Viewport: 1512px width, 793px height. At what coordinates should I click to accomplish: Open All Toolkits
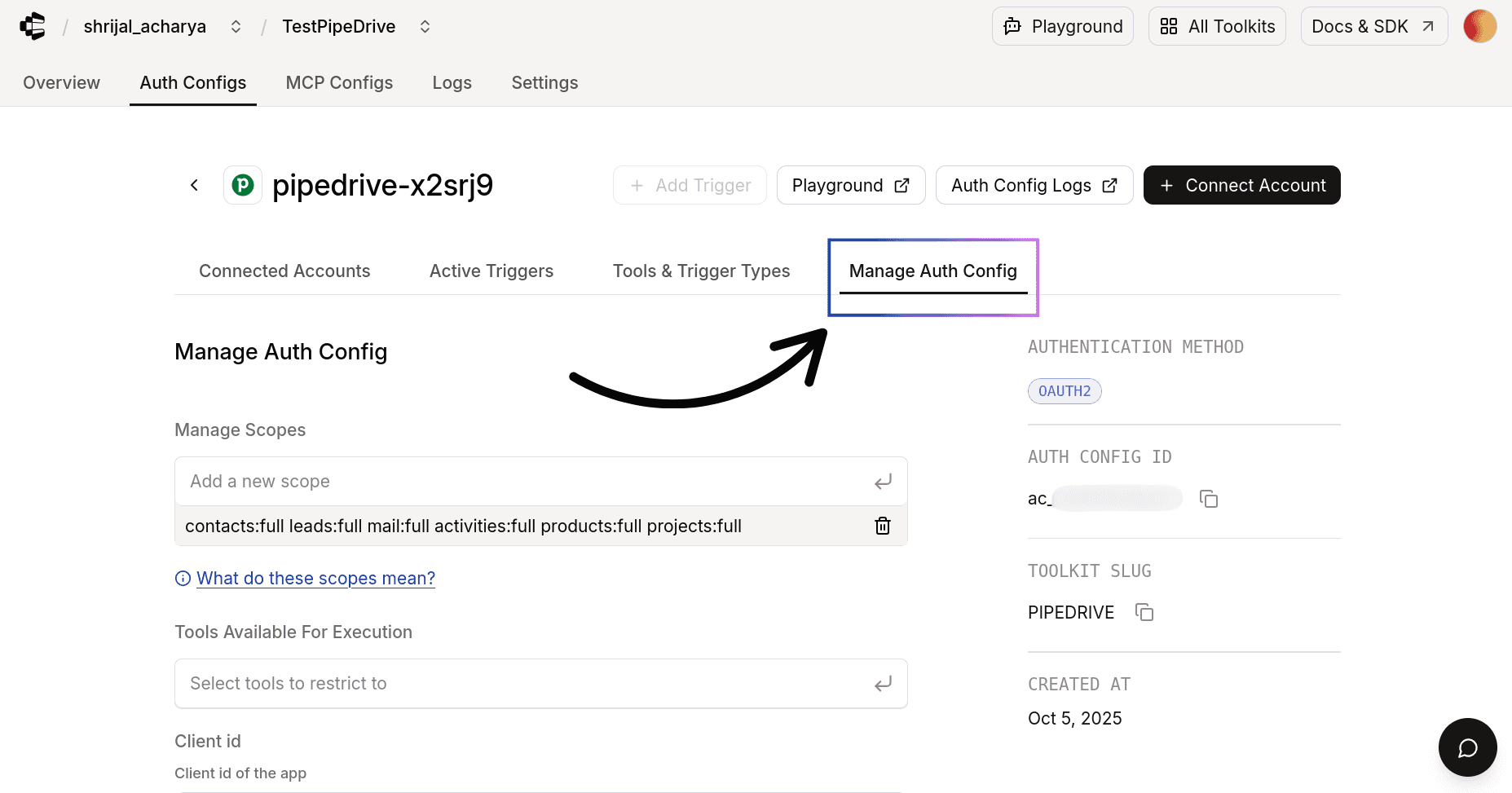pyautogui.click(x=1217, y=26)
